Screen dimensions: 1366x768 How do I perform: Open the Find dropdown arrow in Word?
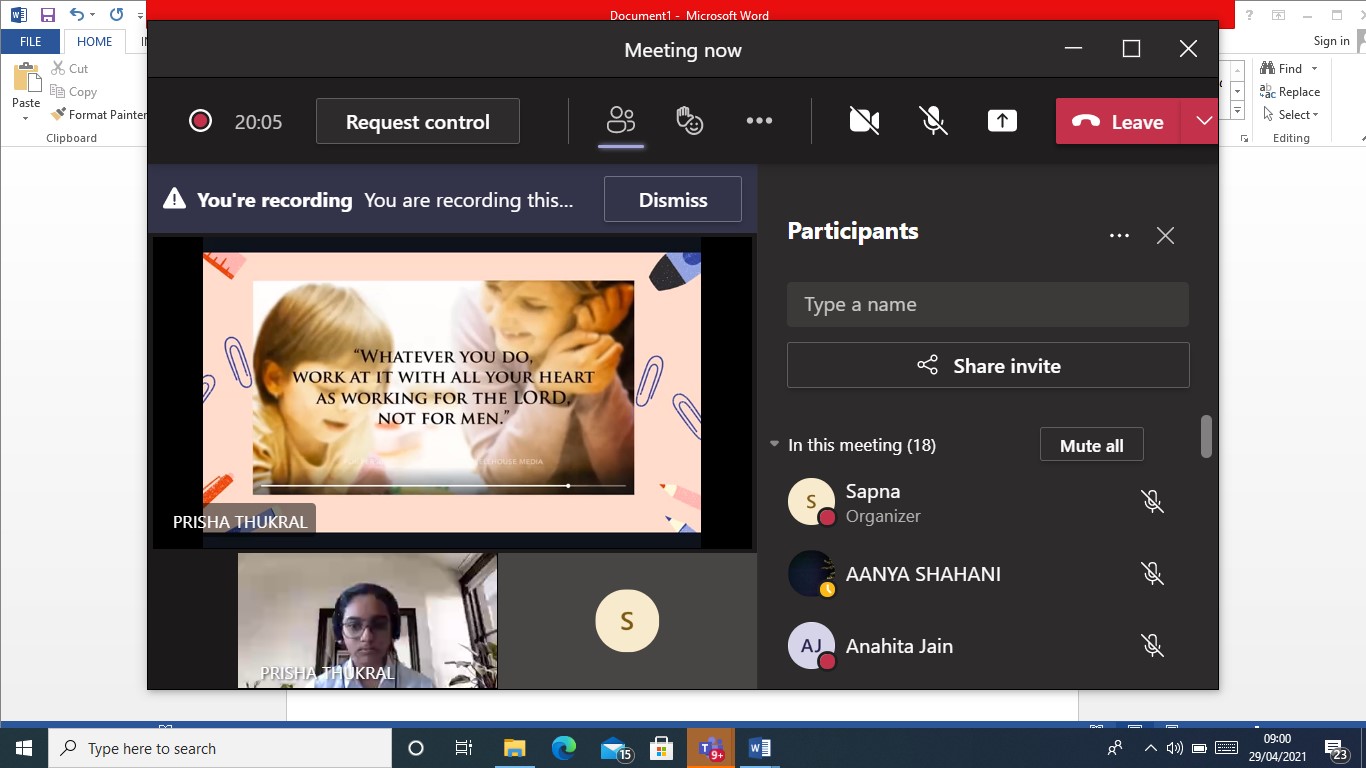coord(1314,68)
